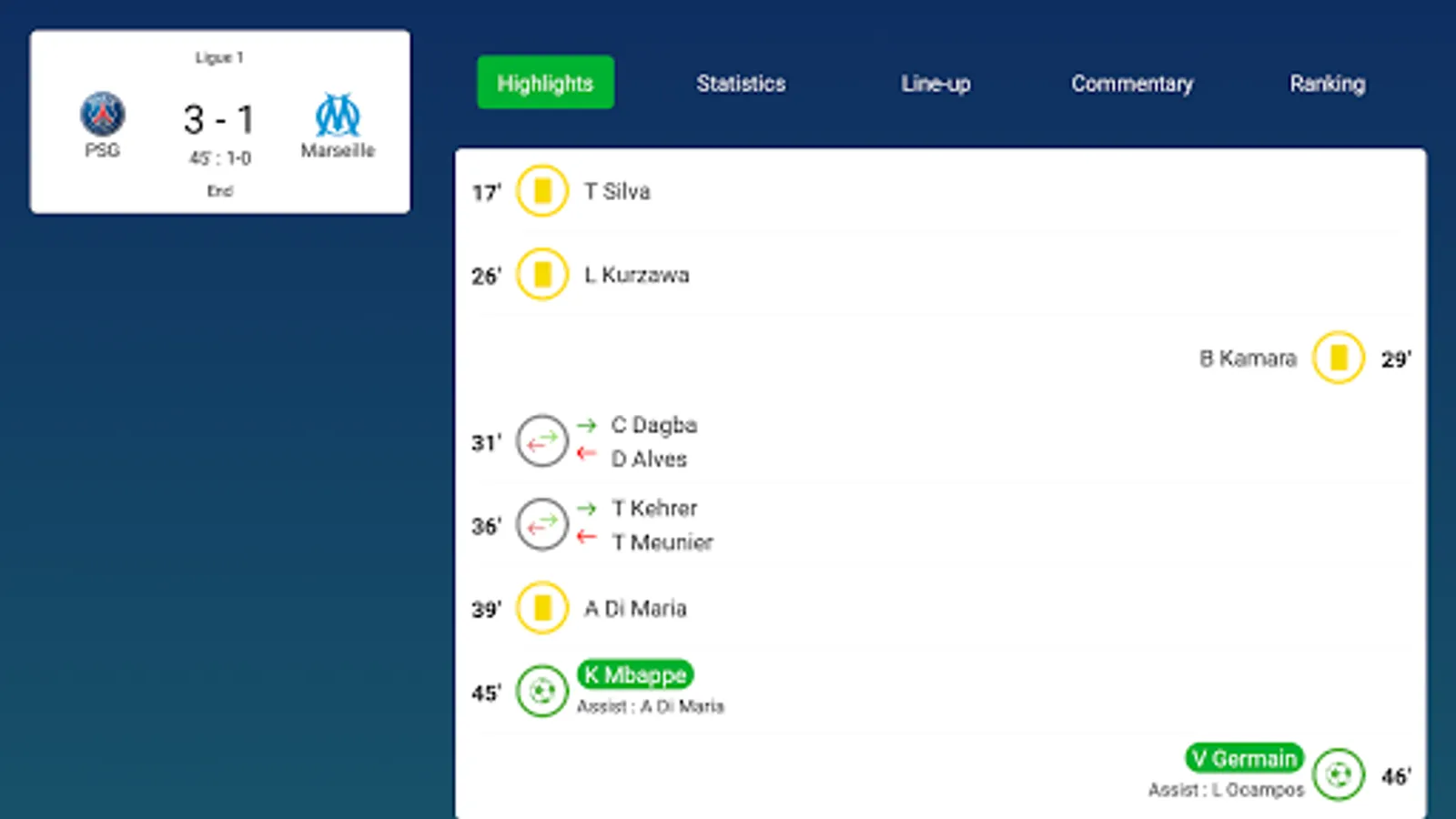Click A Di Maria's name at 39'

click(x=635, y=608)
